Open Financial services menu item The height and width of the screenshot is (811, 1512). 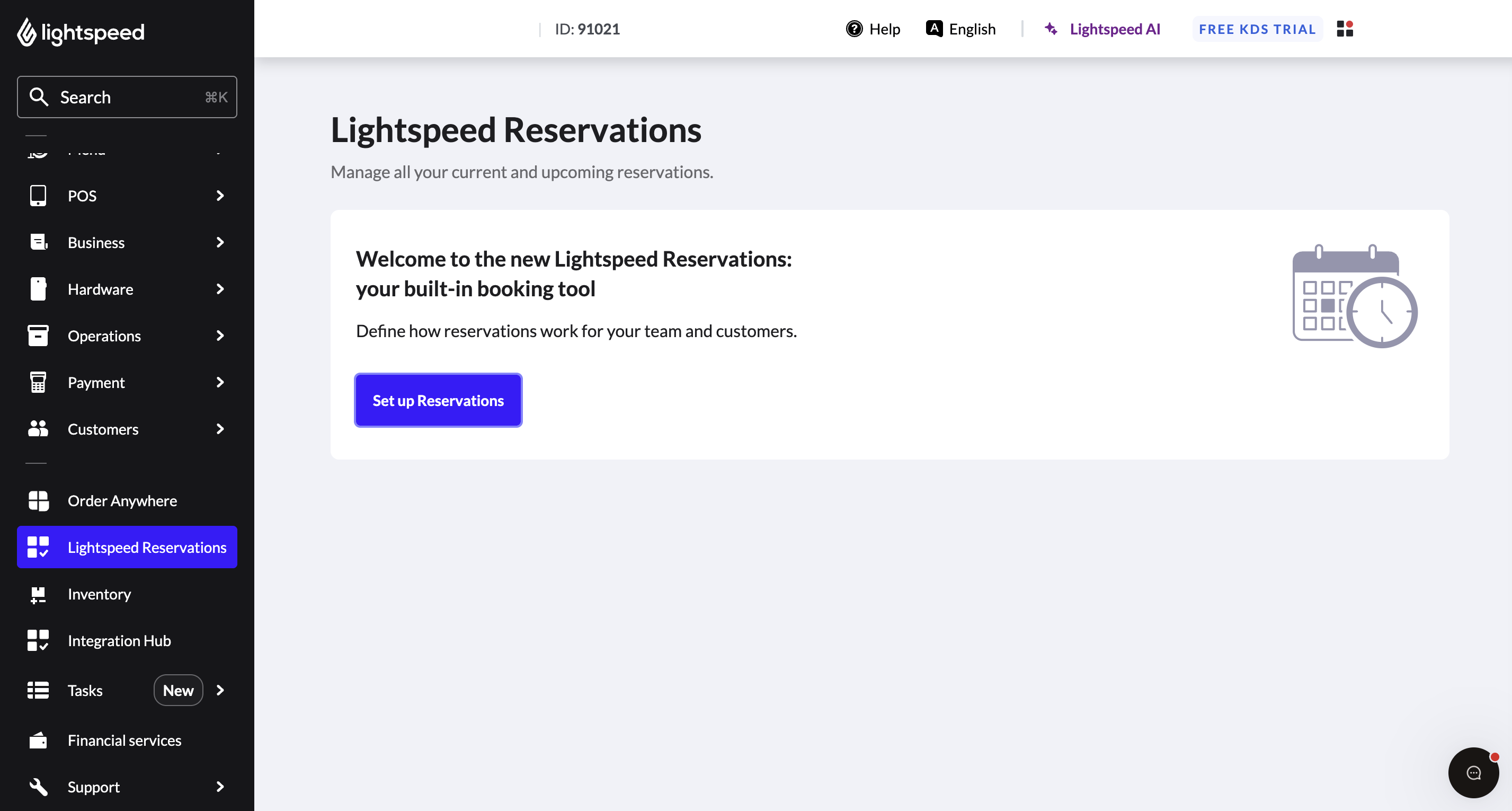pyautogui.click(x=127, y=740)
